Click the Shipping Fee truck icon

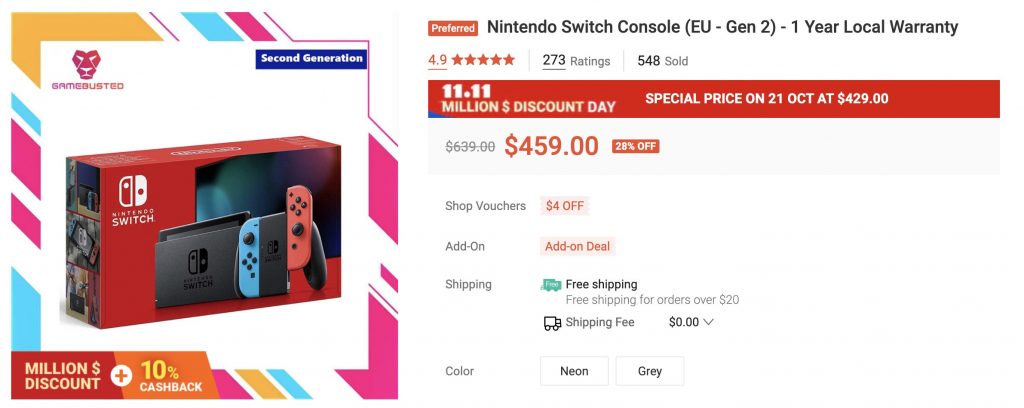[552, 323]
